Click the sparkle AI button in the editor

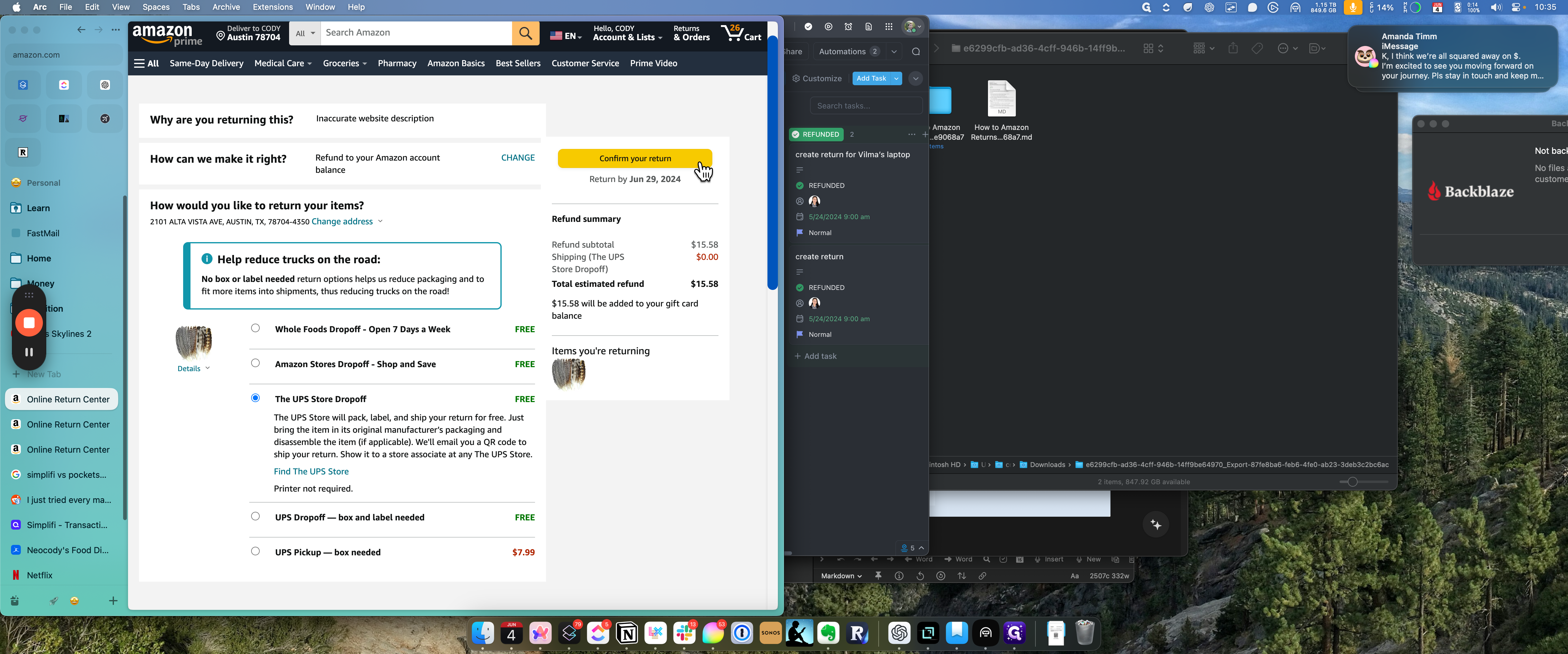click(x=1156, y=525)
